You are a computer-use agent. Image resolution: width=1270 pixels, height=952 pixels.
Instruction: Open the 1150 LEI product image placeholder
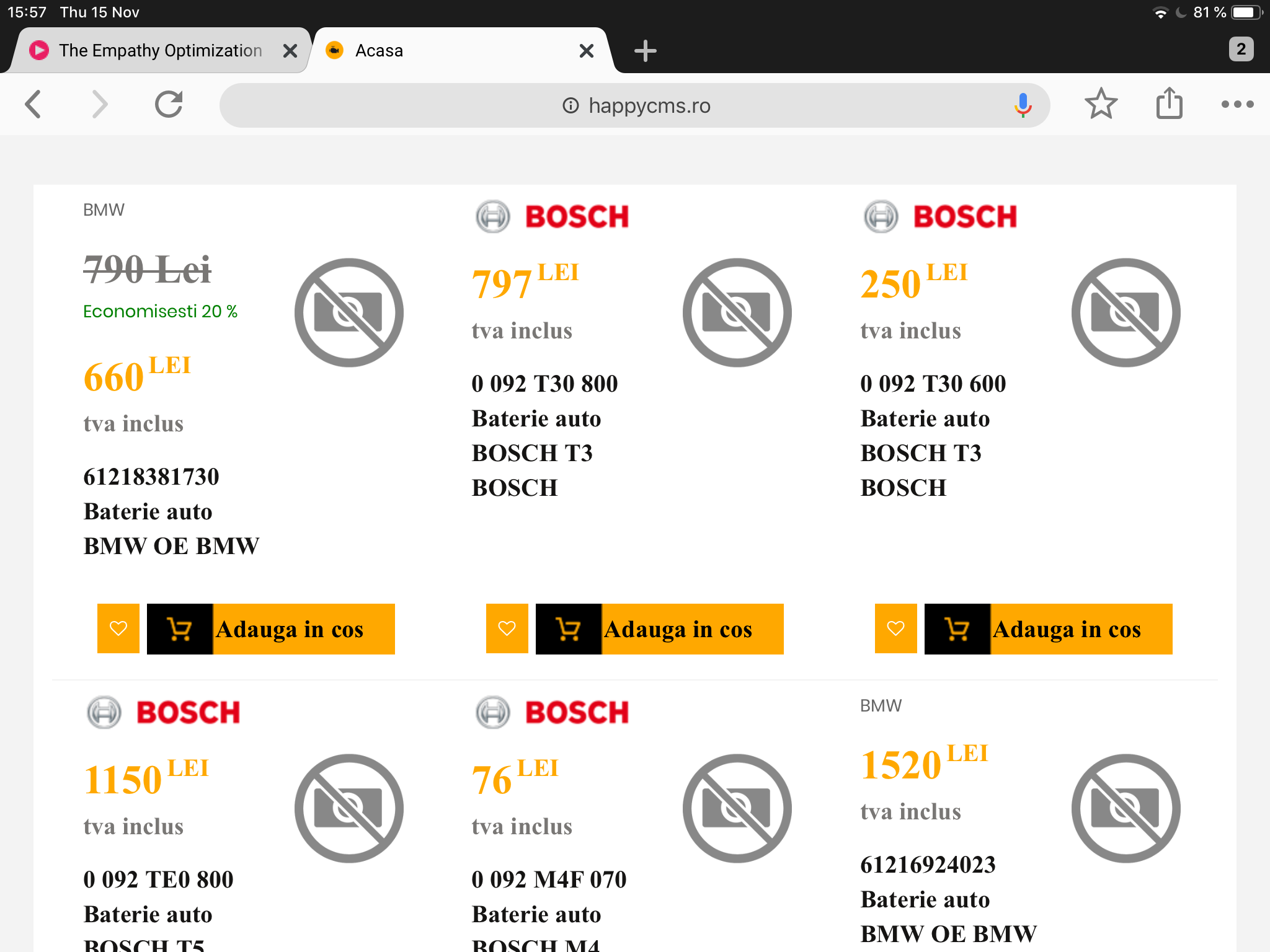click(349, 808)
